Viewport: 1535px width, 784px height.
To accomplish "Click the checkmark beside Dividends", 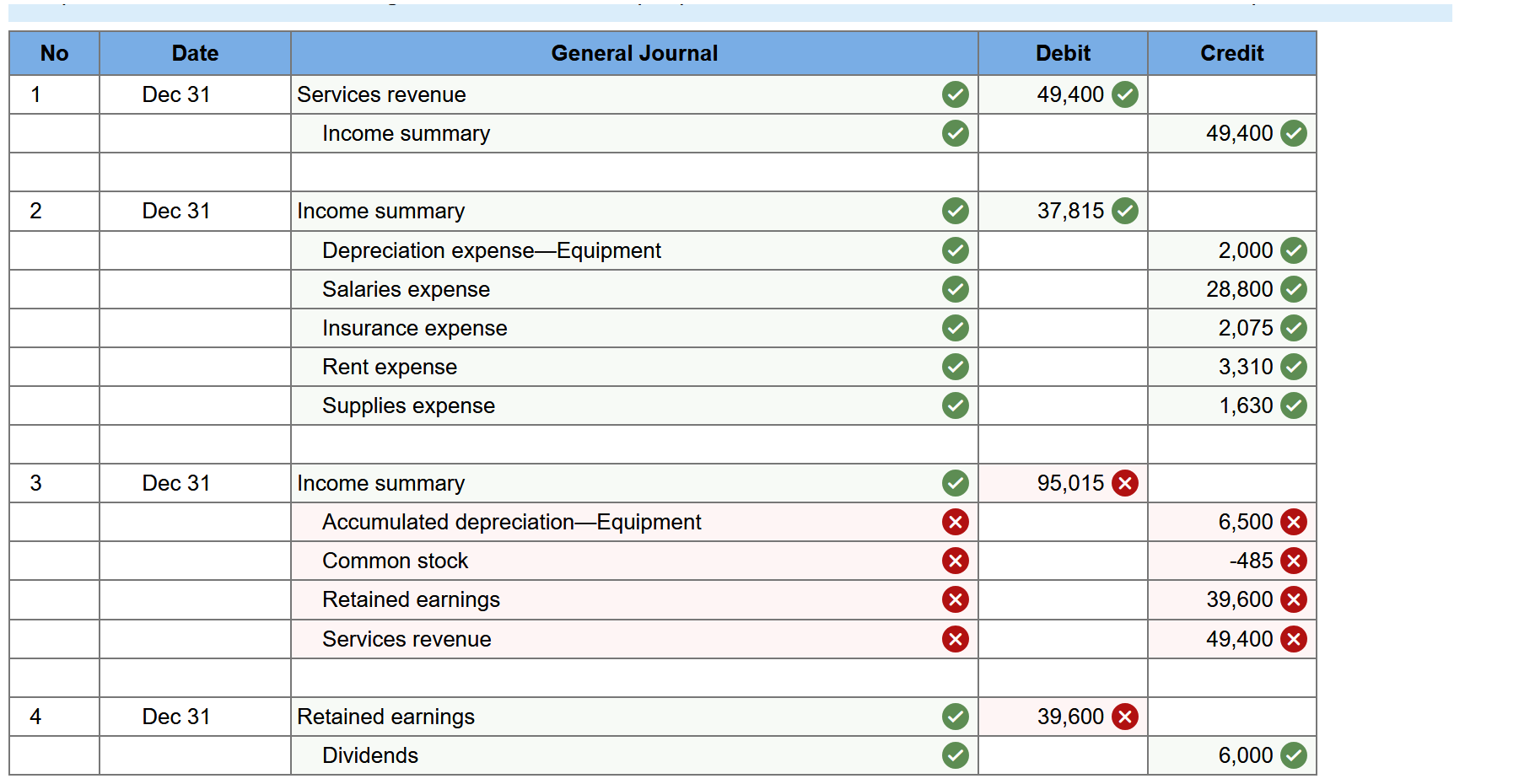I will click(x=956, y=755).
